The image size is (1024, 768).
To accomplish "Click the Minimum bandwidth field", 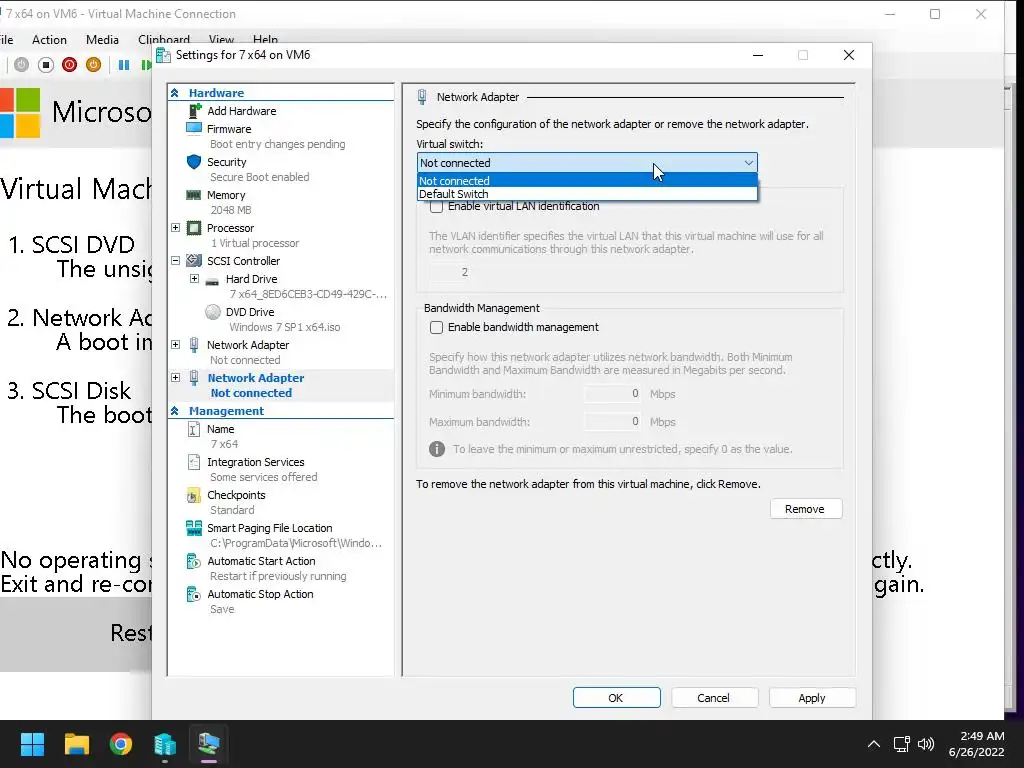I will (x=613, y=393).
